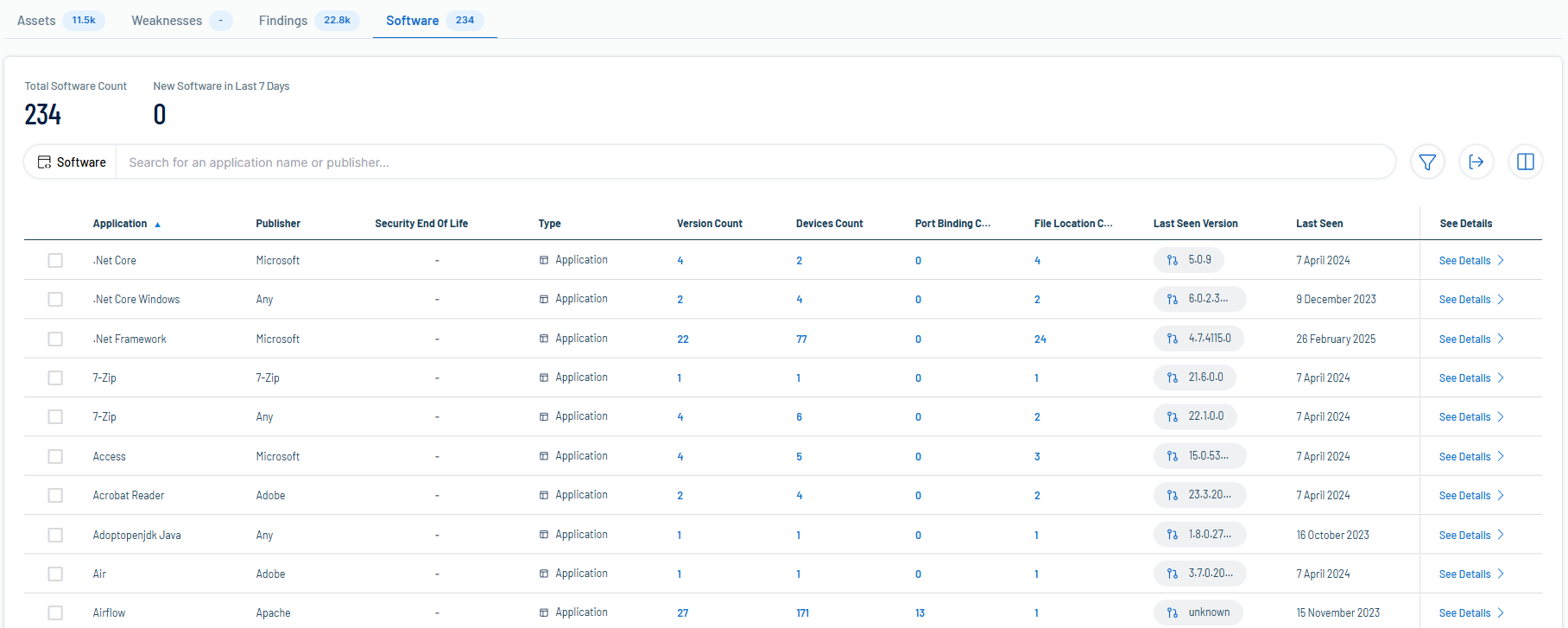This screenshot has width=1568, height=628.
Task: Toggle sort arrow on Application column
Action: tap(157, 225)
